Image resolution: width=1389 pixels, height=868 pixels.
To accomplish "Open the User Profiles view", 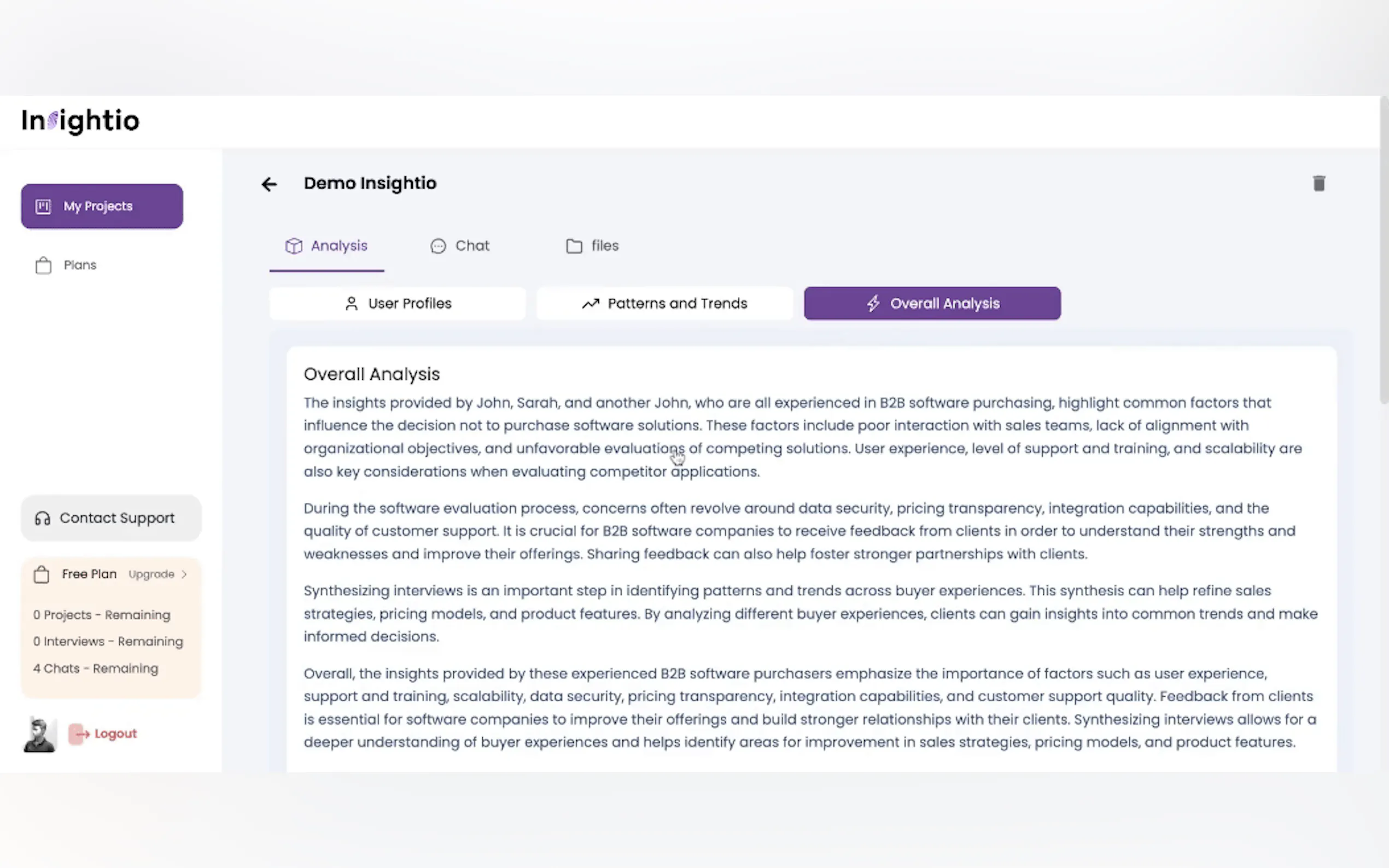I will click(398, 303).
